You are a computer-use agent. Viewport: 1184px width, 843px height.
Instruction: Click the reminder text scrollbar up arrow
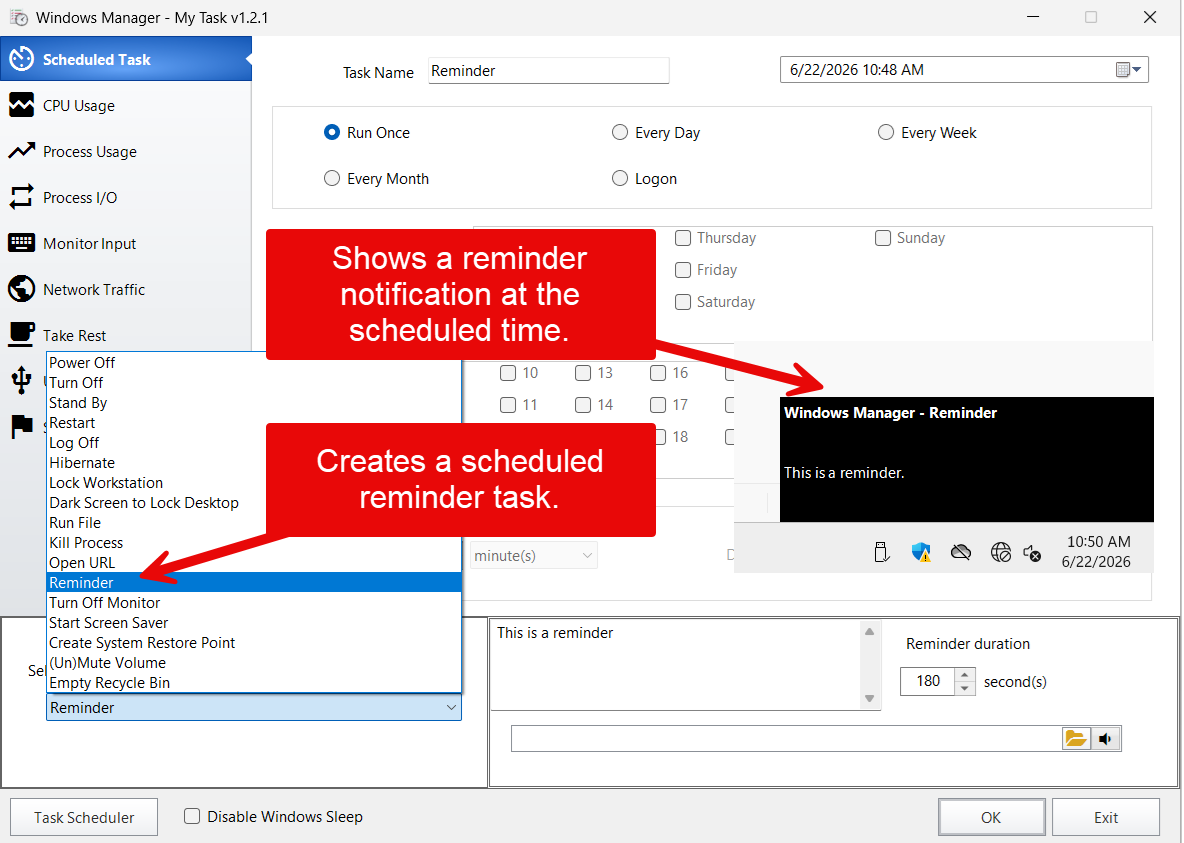pyautogui.click(x=870, y=631)
